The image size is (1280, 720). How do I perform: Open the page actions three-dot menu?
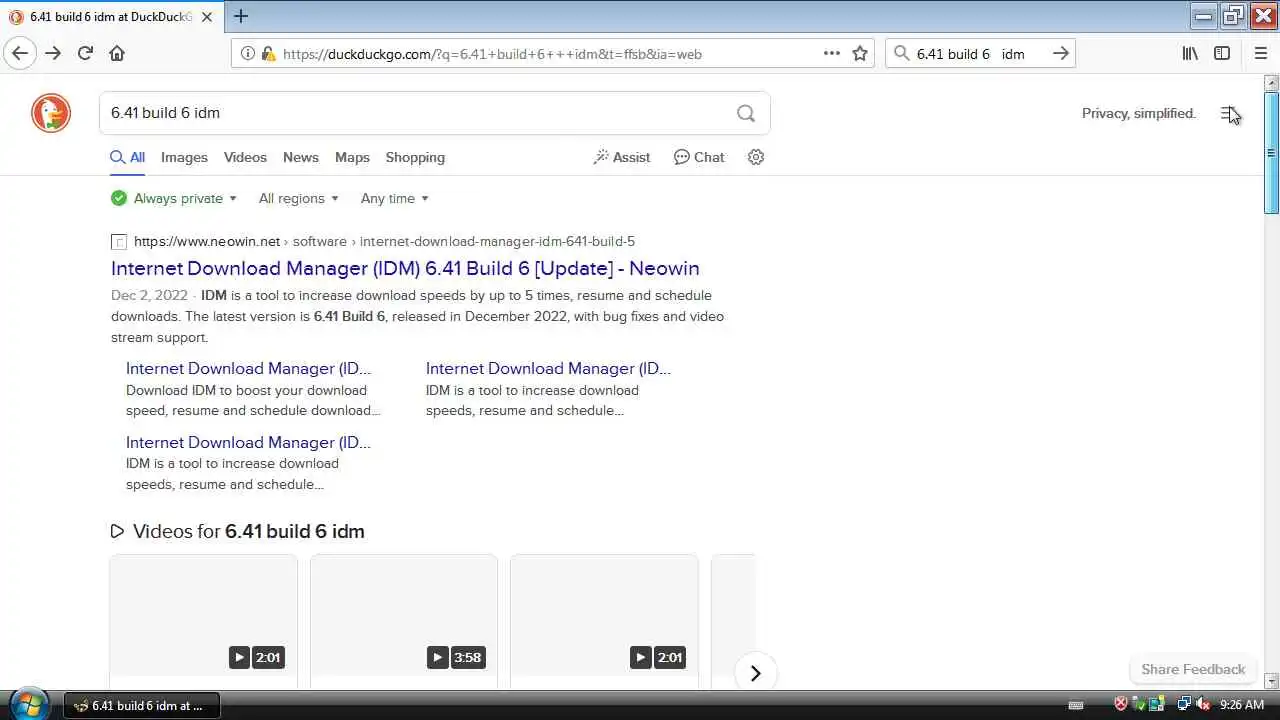coord(831,53)
